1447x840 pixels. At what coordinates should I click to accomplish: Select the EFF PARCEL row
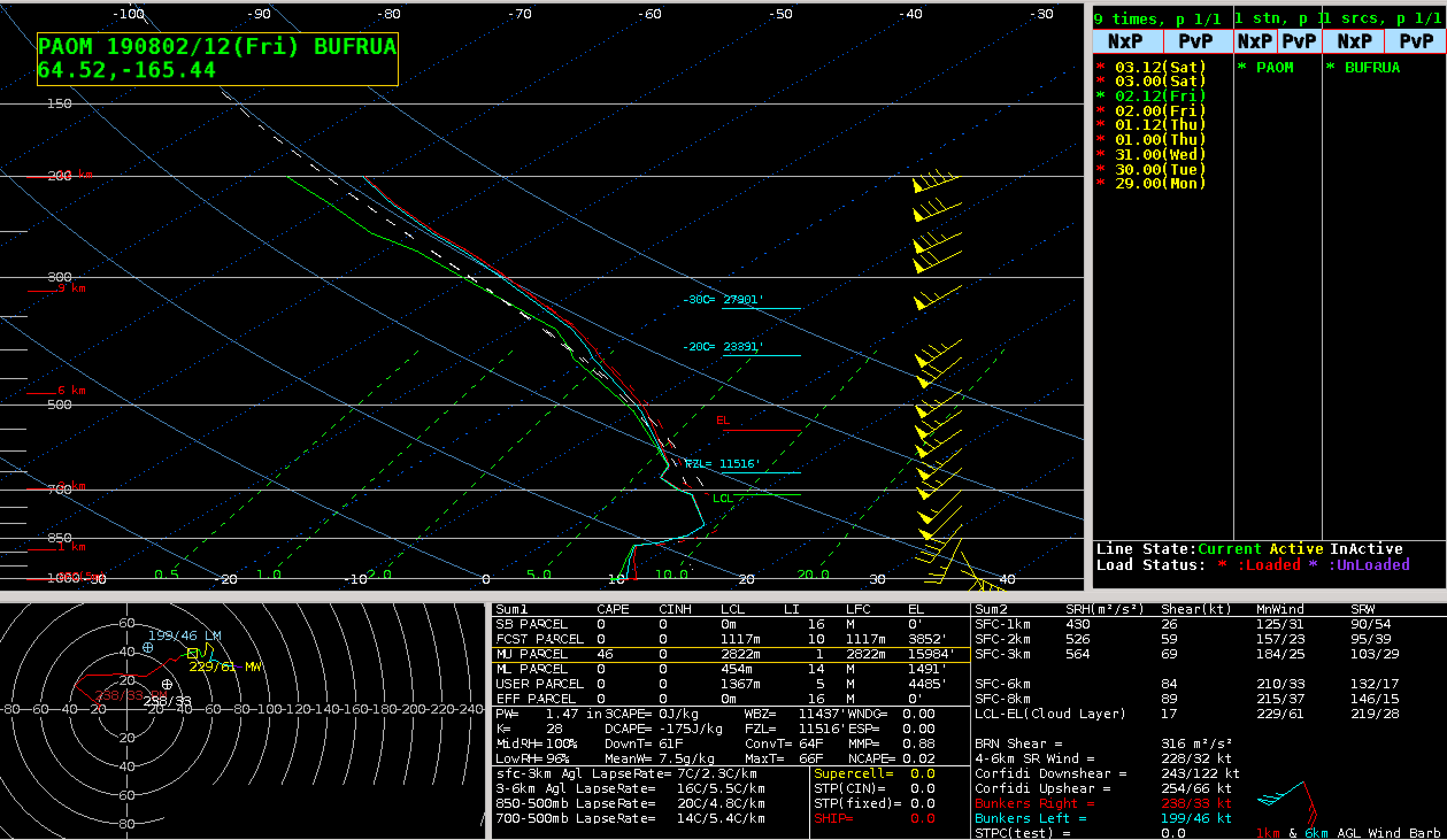coord(731,699)
